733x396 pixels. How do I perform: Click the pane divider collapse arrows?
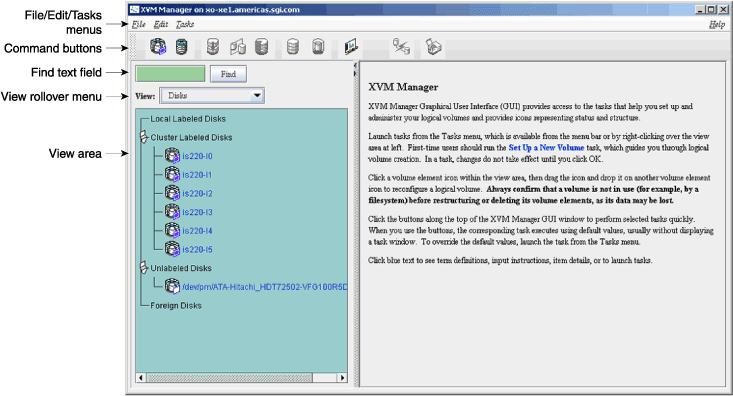[355, 69]
